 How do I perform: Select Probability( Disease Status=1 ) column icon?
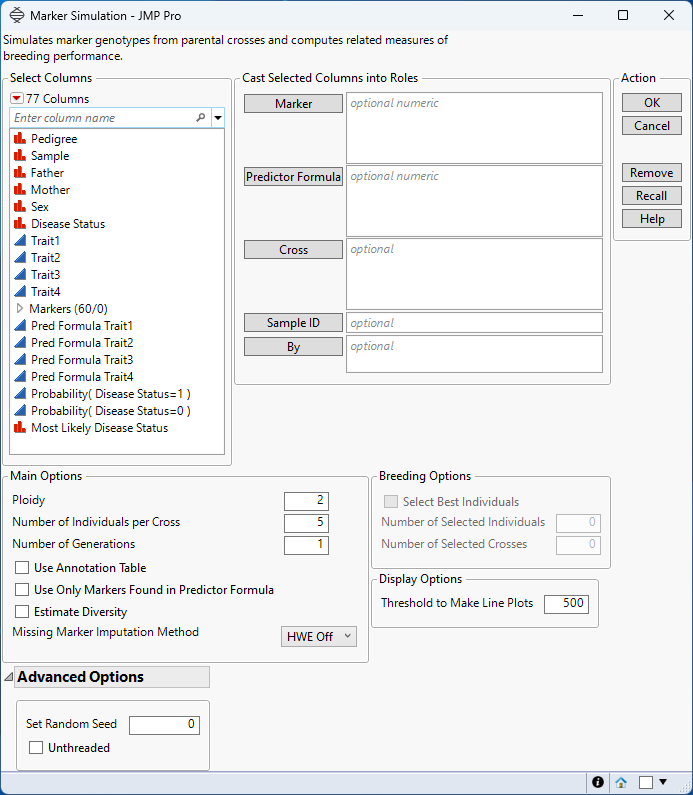click(20, 393)
